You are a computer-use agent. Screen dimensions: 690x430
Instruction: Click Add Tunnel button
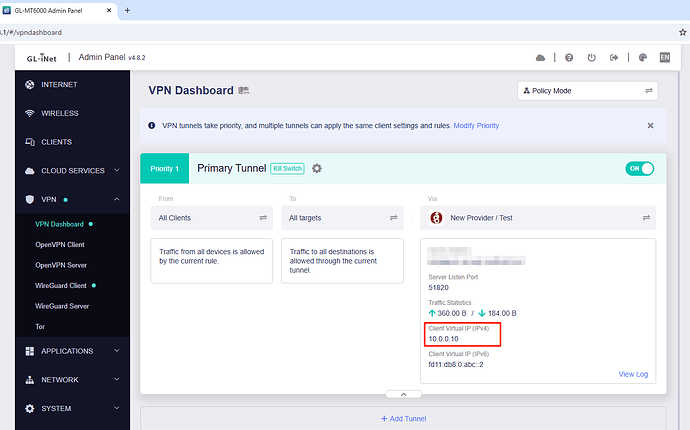click(403, 418)
